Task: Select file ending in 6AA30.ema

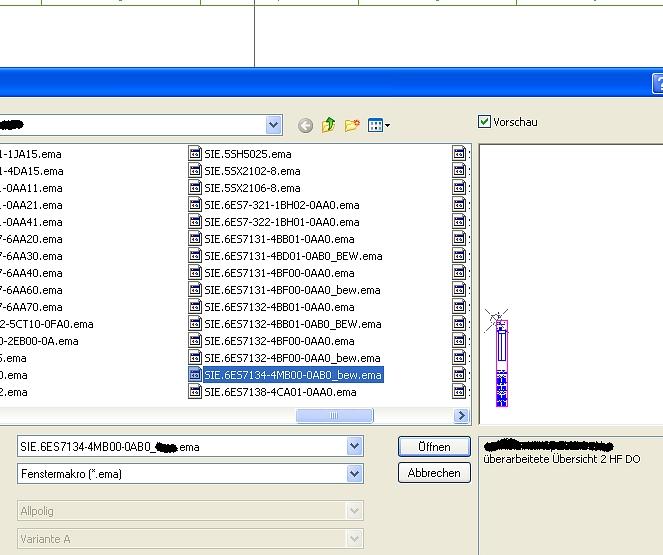Action: [x=31, y=256]
